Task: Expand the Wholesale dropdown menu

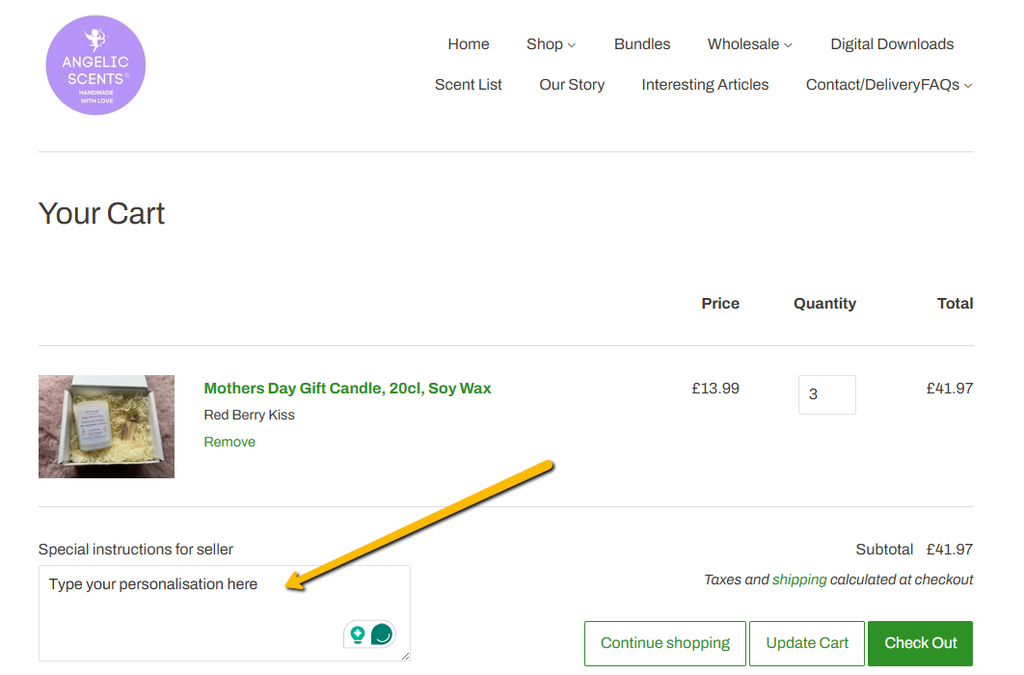Action: 749,44
